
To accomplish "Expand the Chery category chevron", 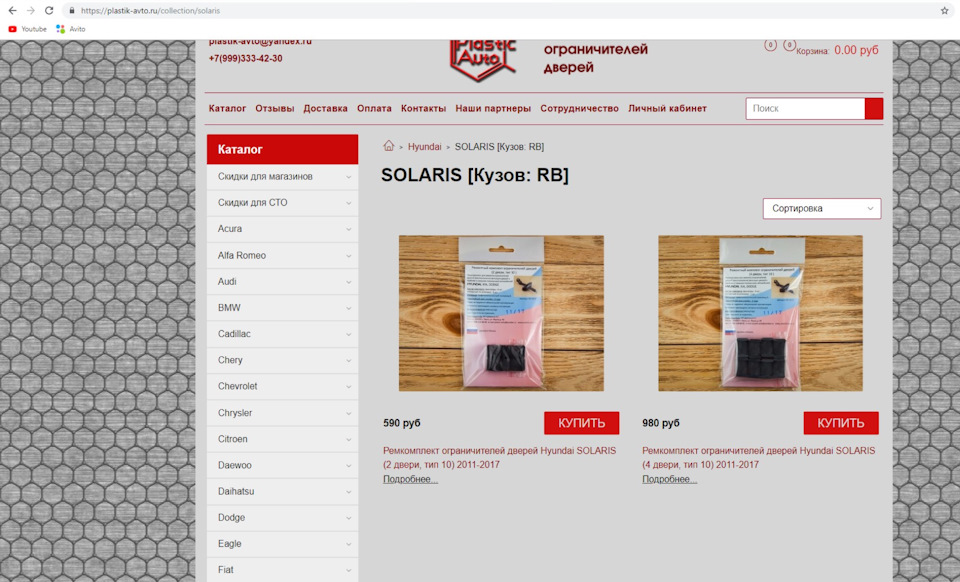I will (348, 361).
